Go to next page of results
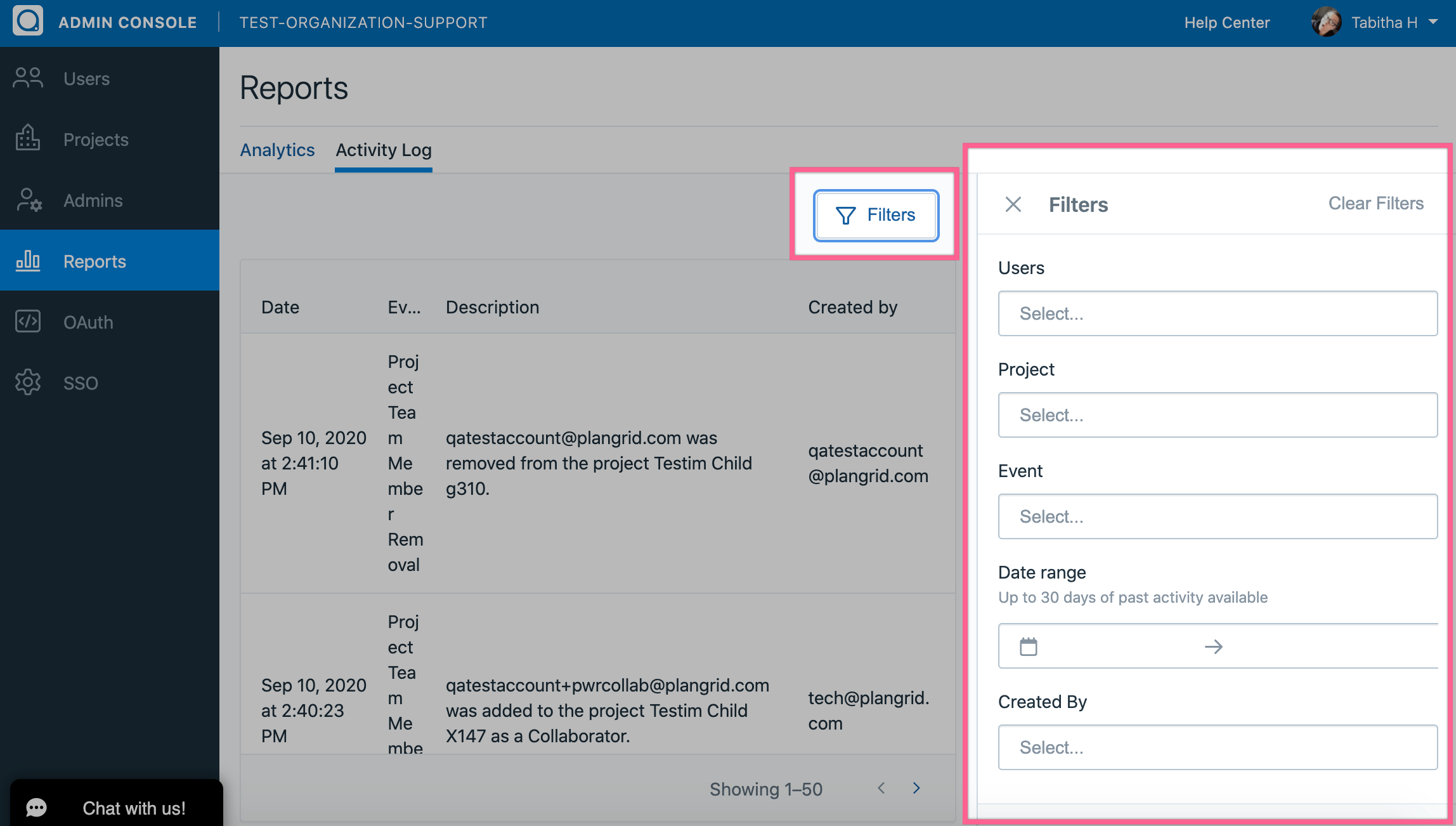The height and width of the screenshot is (826, 1456). 916,788
